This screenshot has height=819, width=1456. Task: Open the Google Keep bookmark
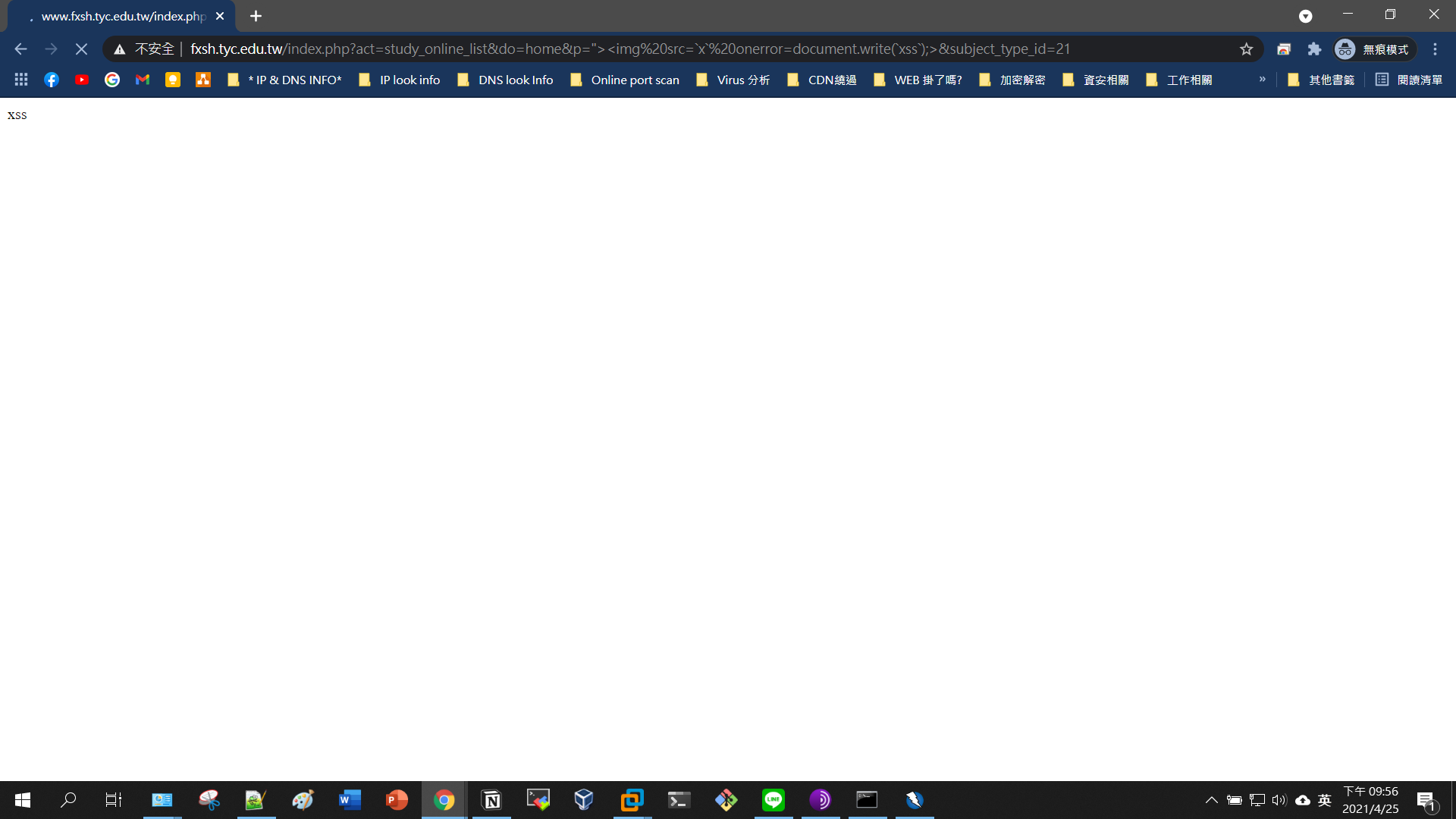click(x=173, y=80)
